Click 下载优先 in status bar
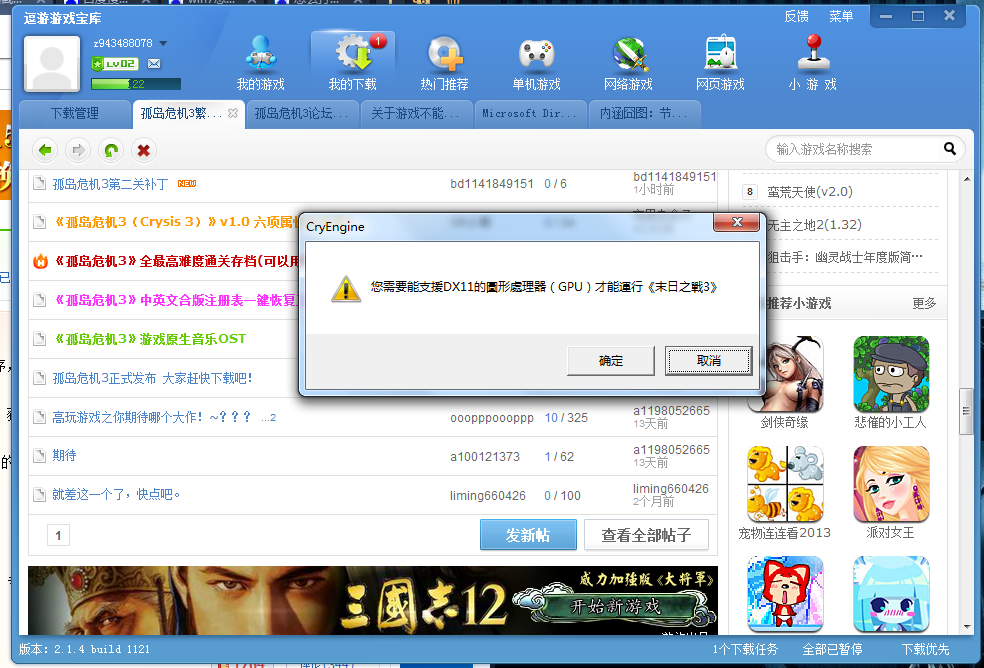 pyautogui.click(x=926, y=649)
